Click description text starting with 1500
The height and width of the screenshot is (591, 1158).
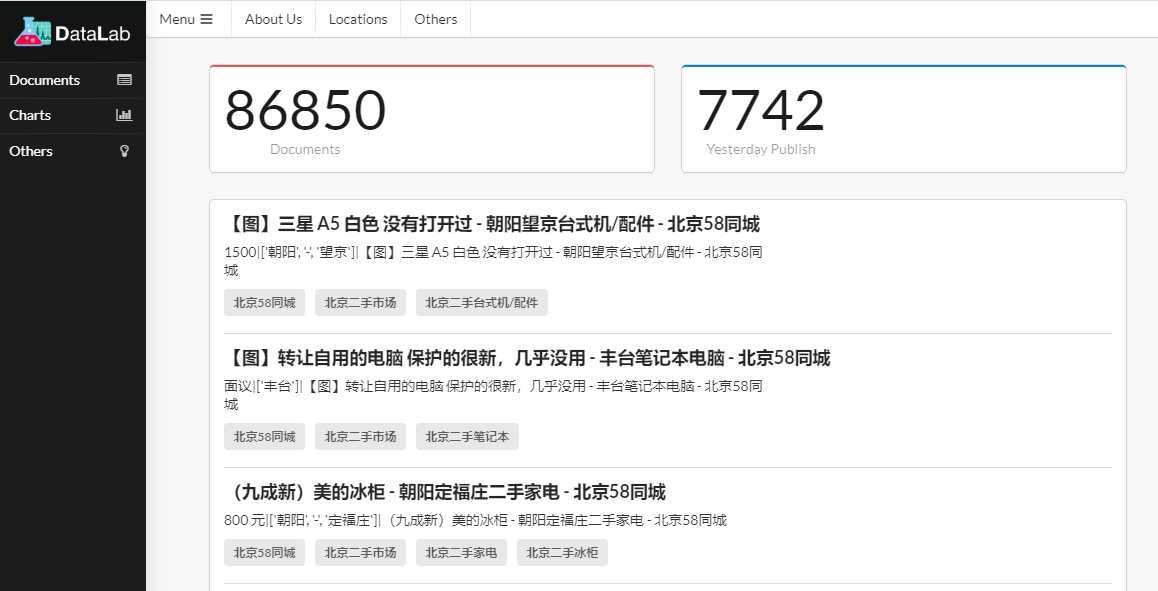click(493, 261)
